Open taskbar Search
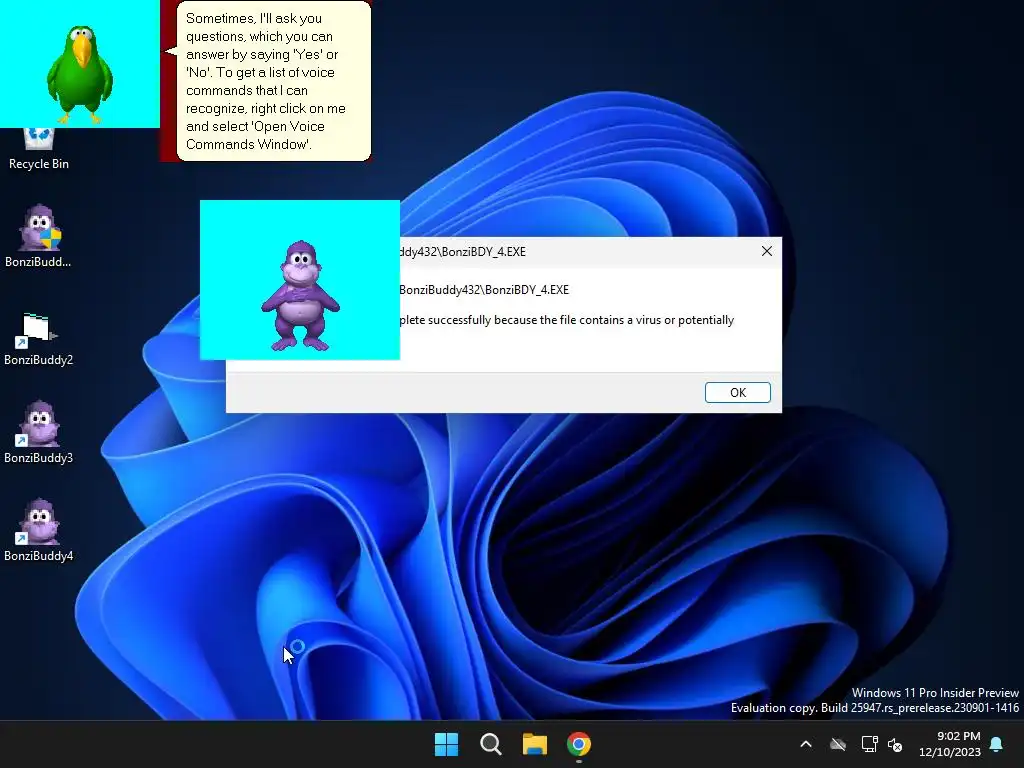1024x768 pixels. coord(490,744)
